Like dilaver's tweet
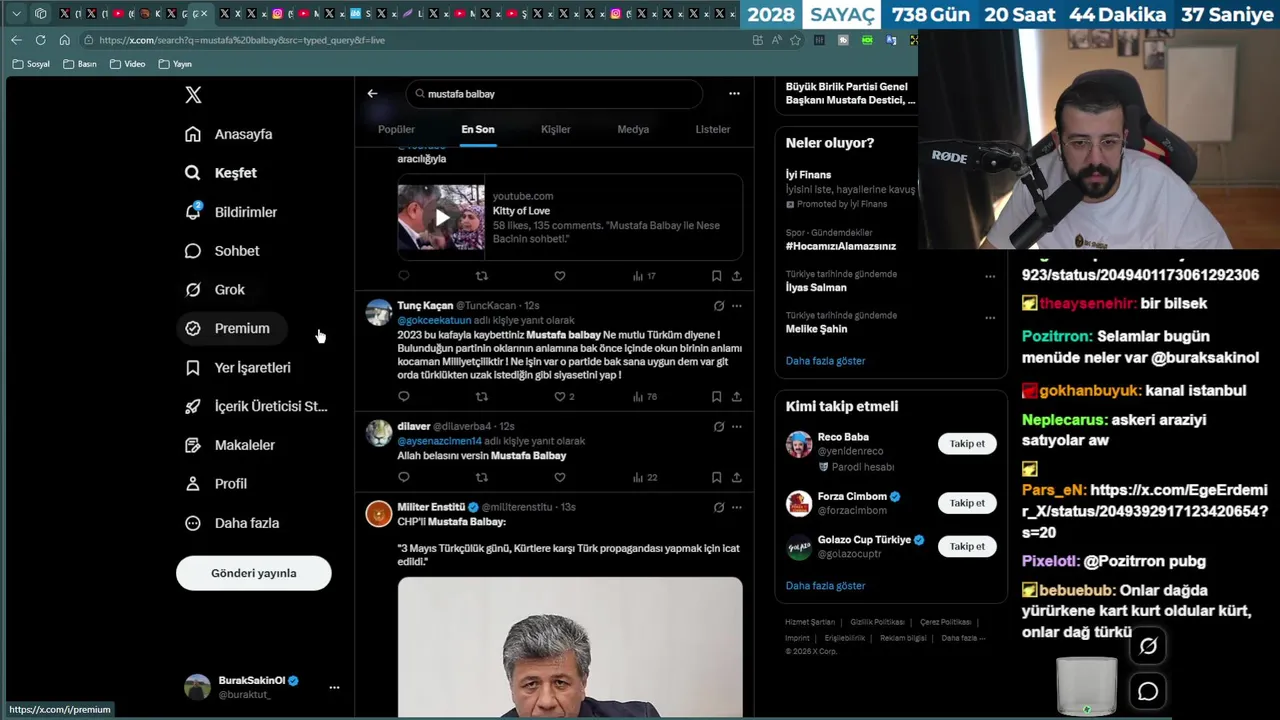 (560, 478)
